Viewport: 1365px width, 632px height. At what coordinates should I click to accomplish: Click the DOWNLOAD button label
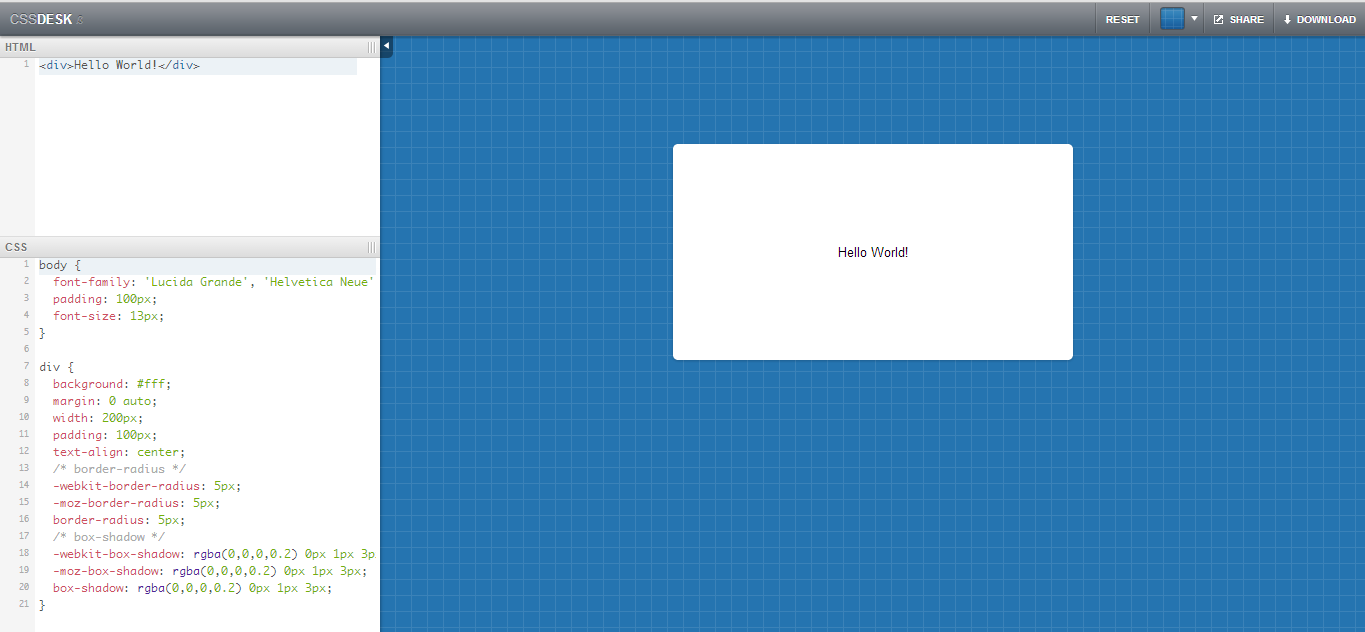pyautogui.click(x=1326, y=20)
